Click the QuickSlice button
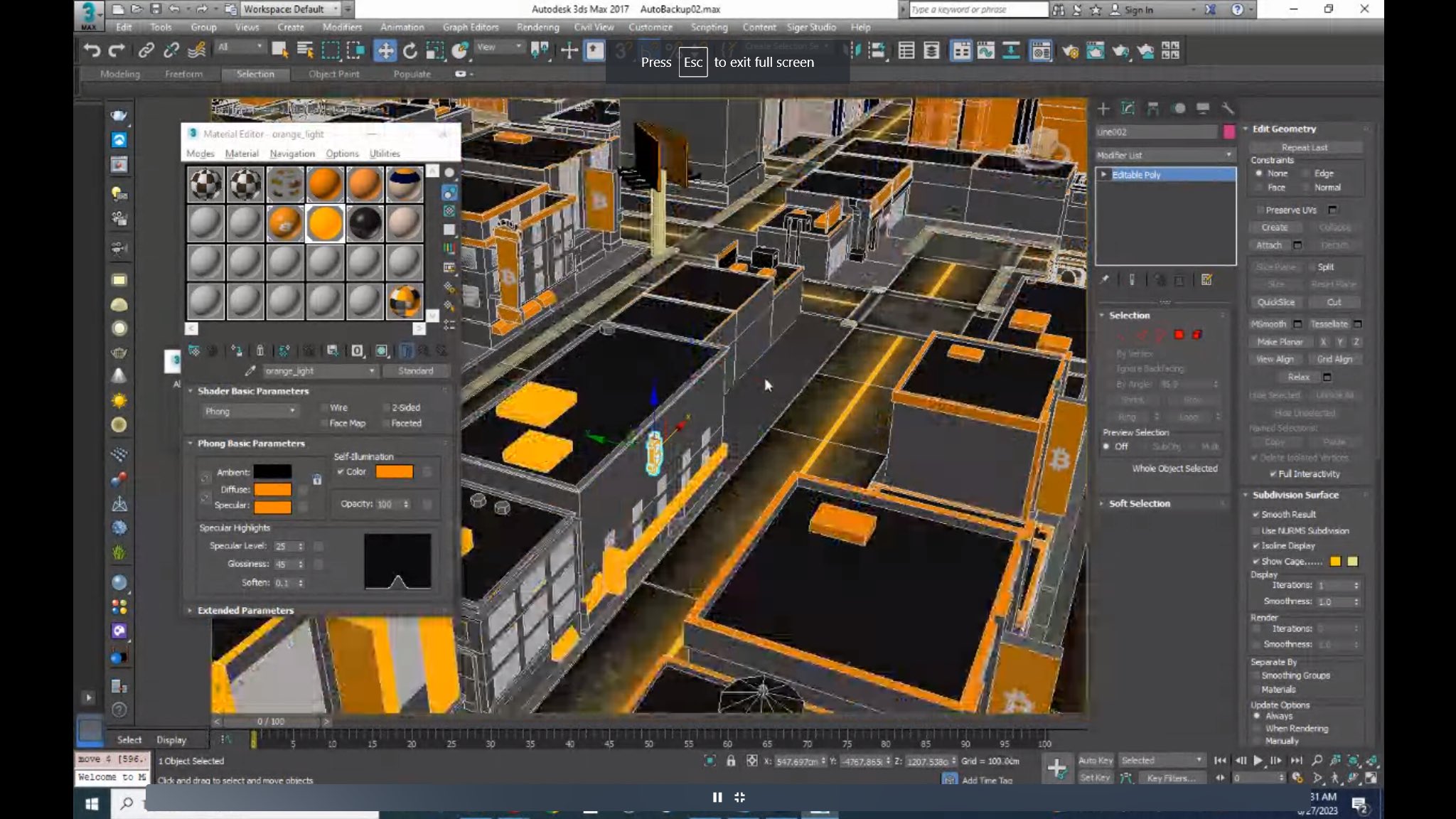Viewport: 1456px width, 819px height. pos(1276,302)
